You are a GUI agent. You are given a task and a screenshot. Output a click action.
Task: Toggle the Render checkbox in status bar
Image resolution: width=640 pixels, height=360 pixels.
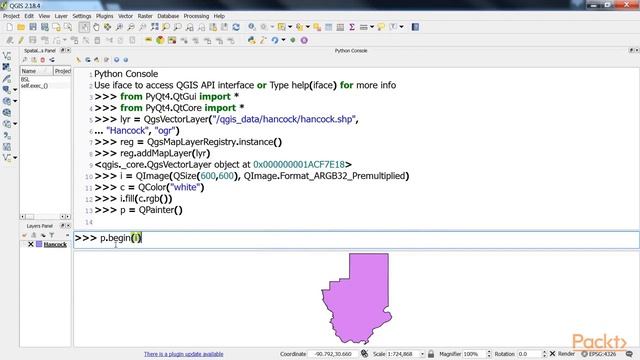(x=552, y=354)
